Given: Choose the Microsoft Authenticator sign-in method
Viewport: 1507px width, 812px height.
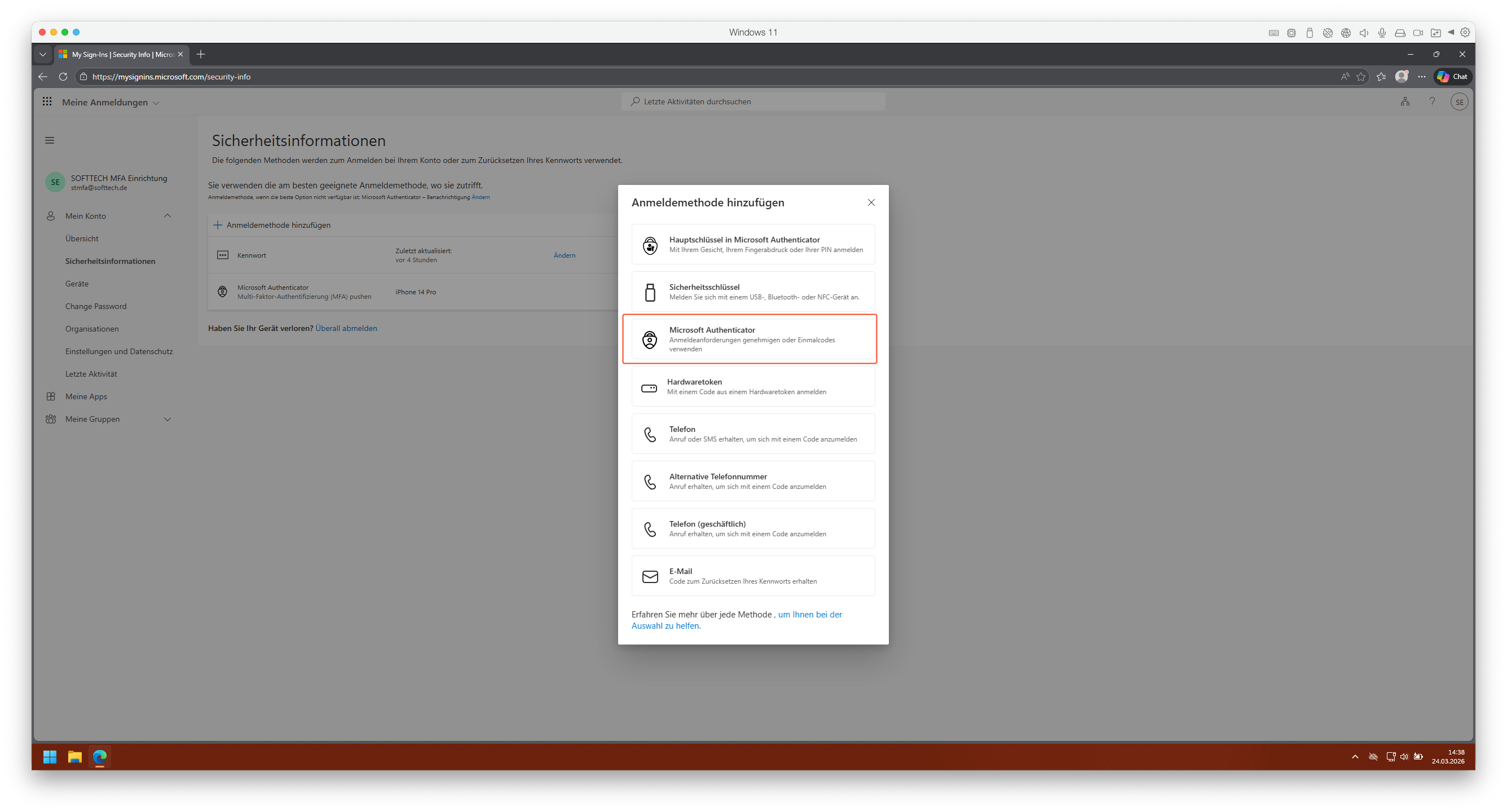Looking at the screenshot, I should click(753, 339).
